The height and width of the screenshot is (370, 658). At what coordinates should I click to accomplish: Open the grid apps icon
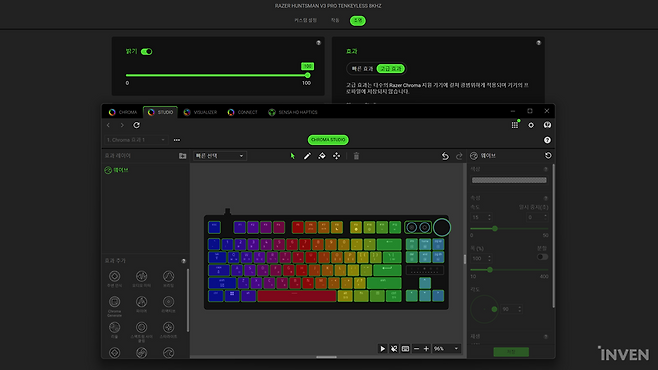tap(515, 125)
